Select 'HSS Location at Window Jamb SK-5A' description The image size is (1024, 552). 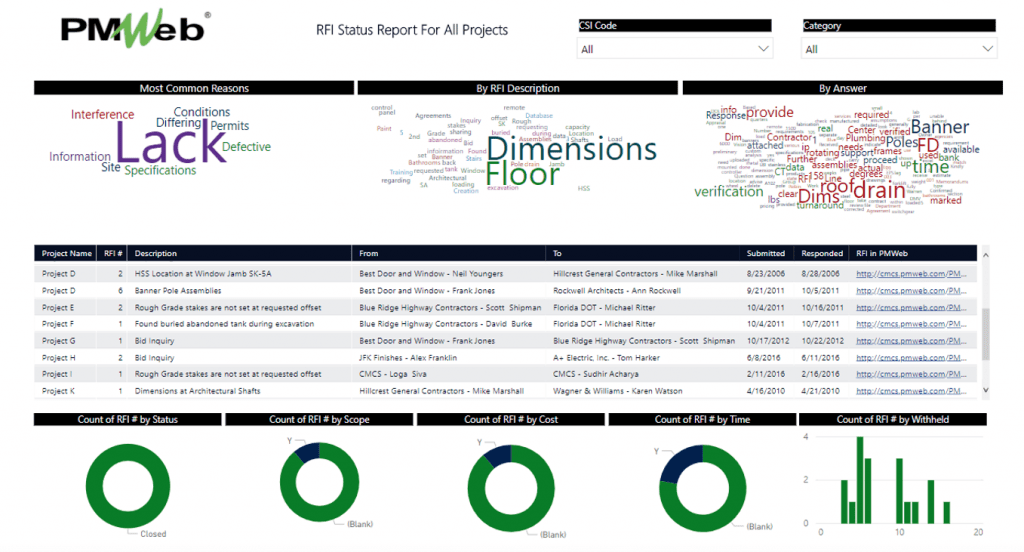202,274
